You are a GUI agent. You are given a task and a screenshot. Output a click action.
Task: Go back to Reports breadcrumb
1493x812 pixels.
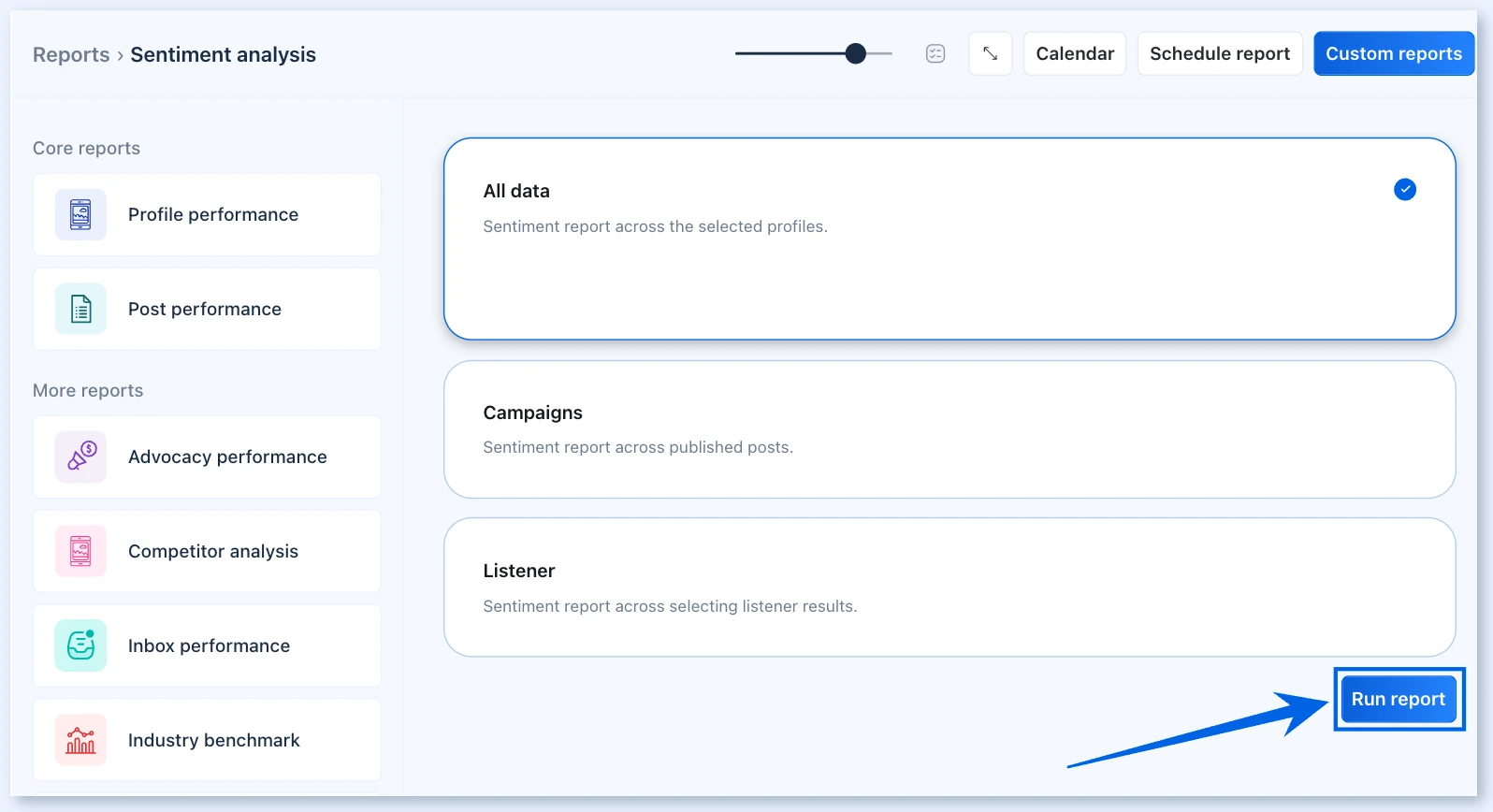pos(71,54)
